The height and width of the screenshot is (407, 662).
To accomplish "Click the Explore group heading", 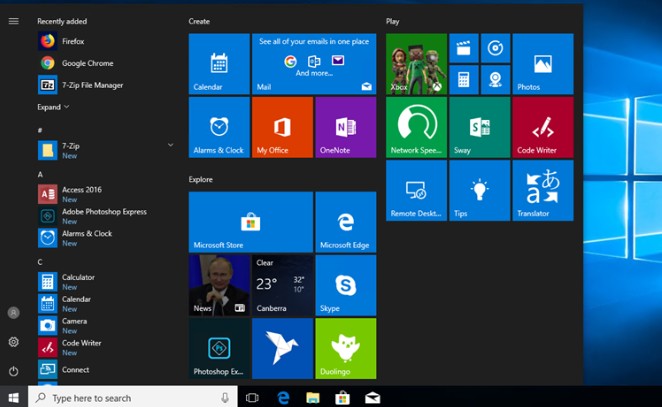I will (201, 179).
